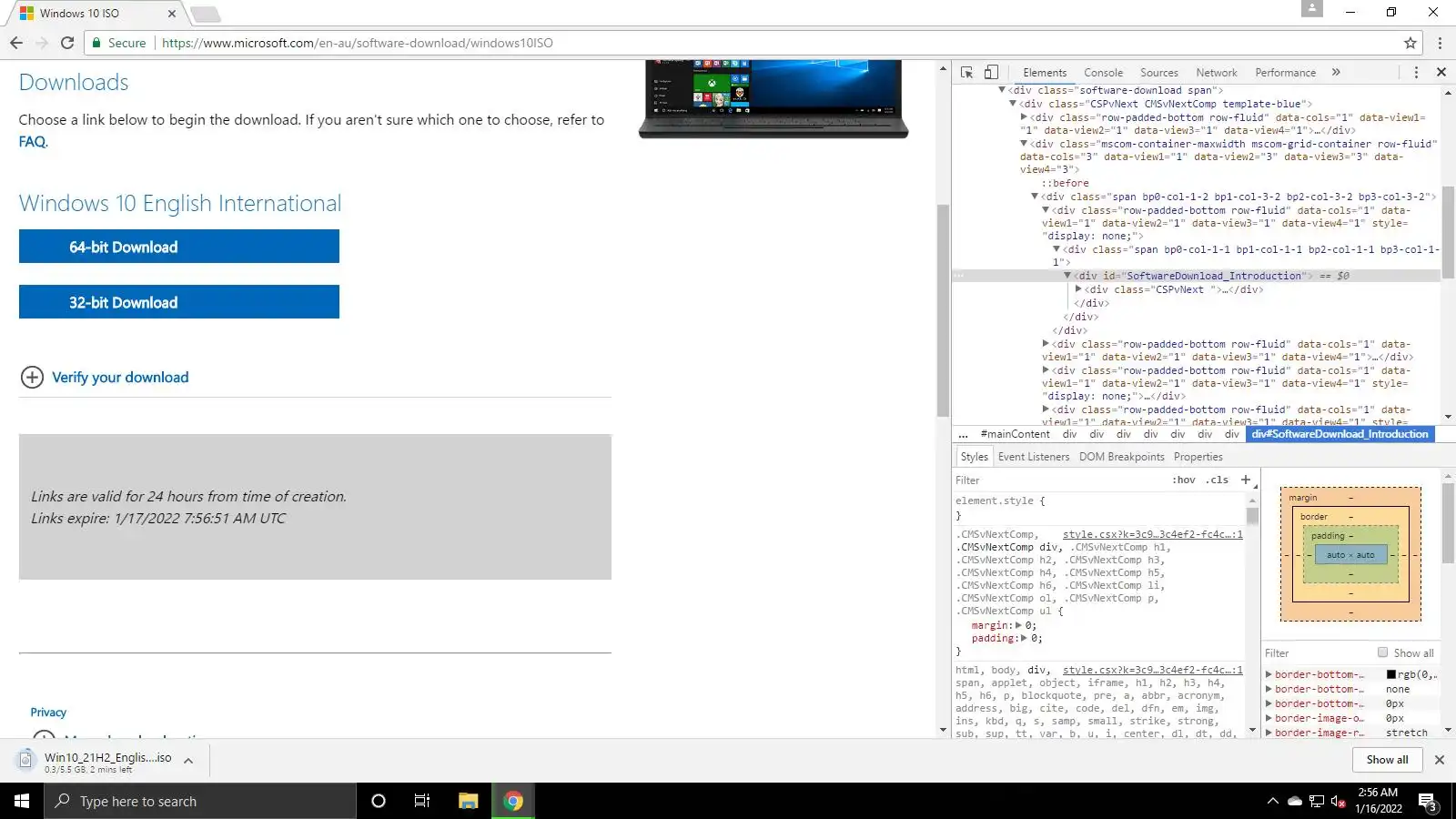This screenshot has height=819, width=1456.
Task: Open the Windows Start menu
Action: click(22, 801)
